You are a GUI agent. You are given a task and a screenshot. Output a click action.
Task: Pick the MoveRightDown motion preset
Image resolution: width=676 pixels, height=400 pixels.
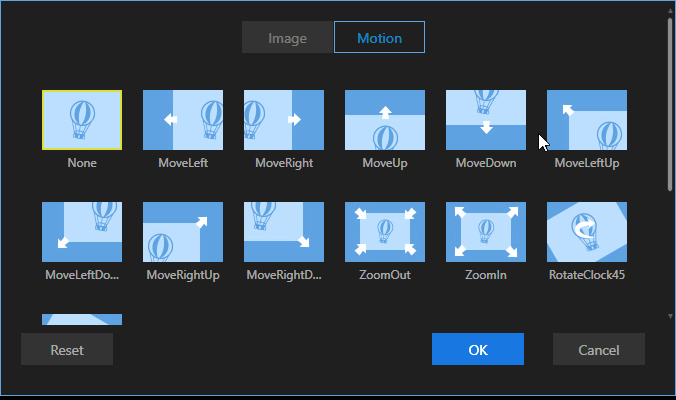(x=284, y=232)
